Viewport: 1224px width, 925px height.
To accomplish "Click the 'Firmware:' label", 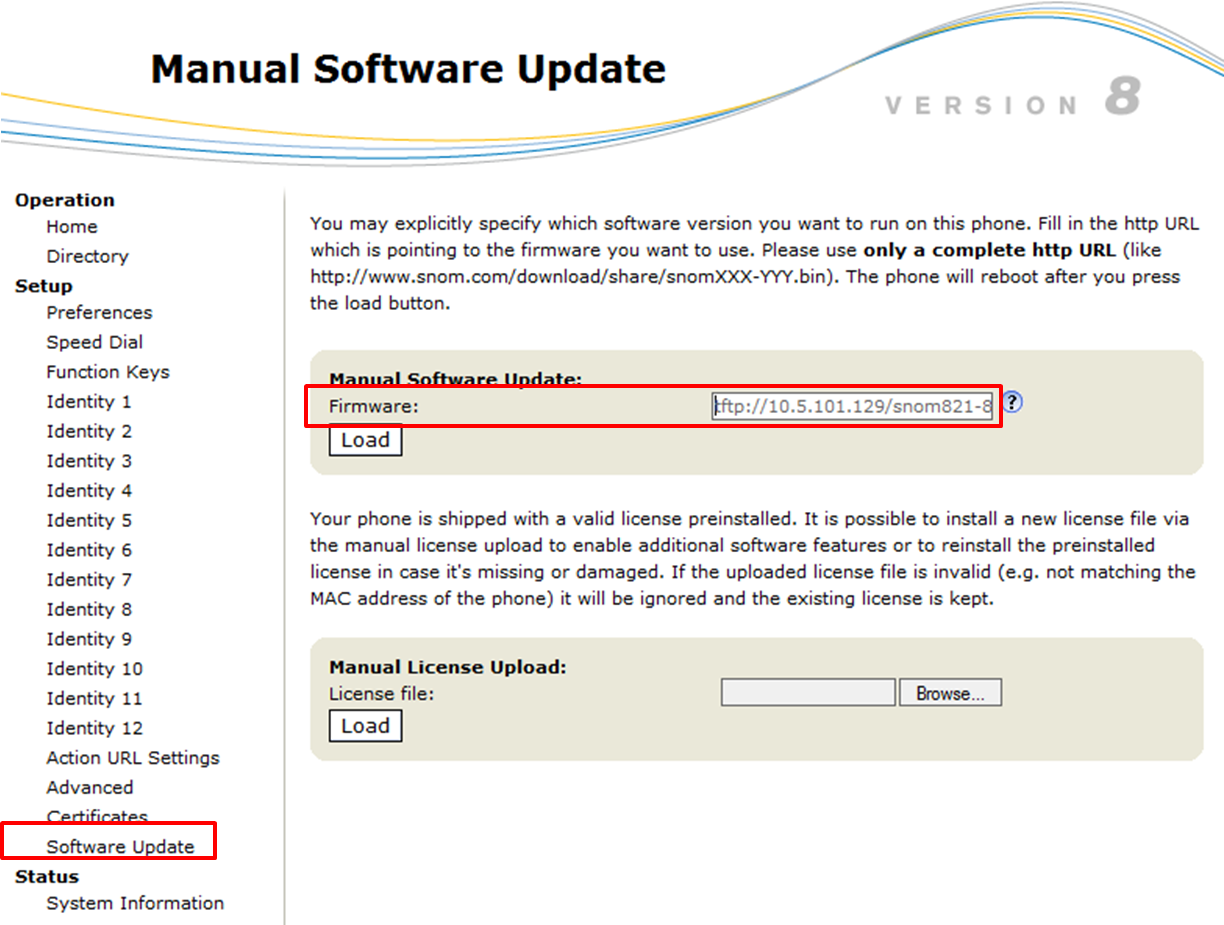I will [374, 406].
